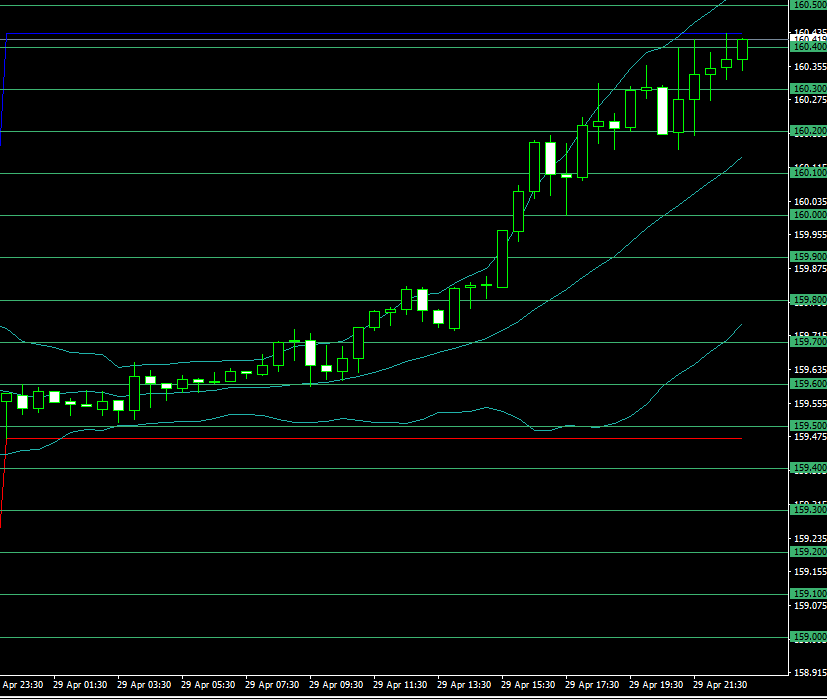Screen dimensions: 827x700
Task: Select the 159.000 price level label
Action: 808,637
